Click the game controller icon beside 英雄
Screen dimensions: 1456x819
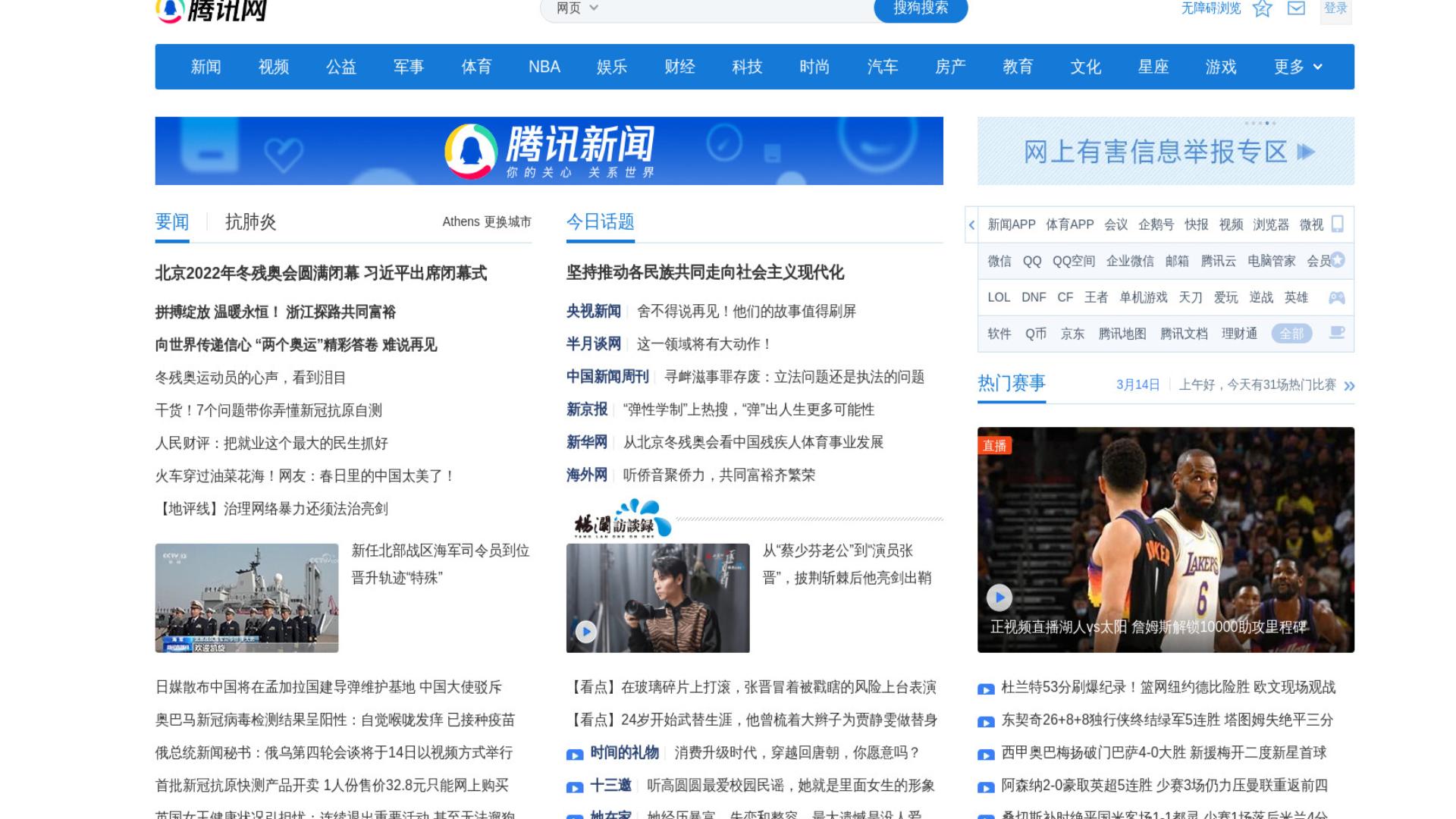1337,298
